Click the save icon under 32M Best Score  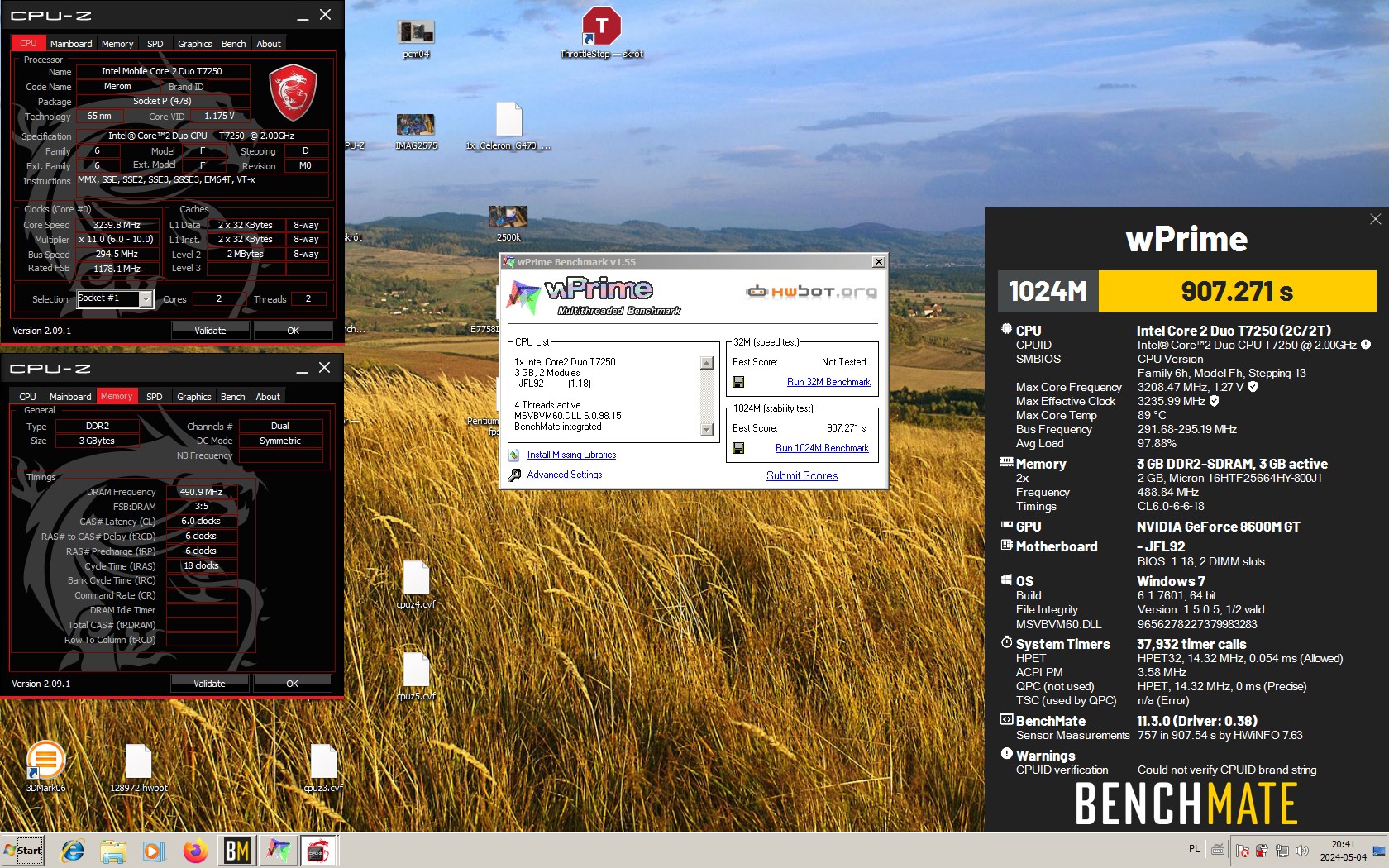(738, 382)
